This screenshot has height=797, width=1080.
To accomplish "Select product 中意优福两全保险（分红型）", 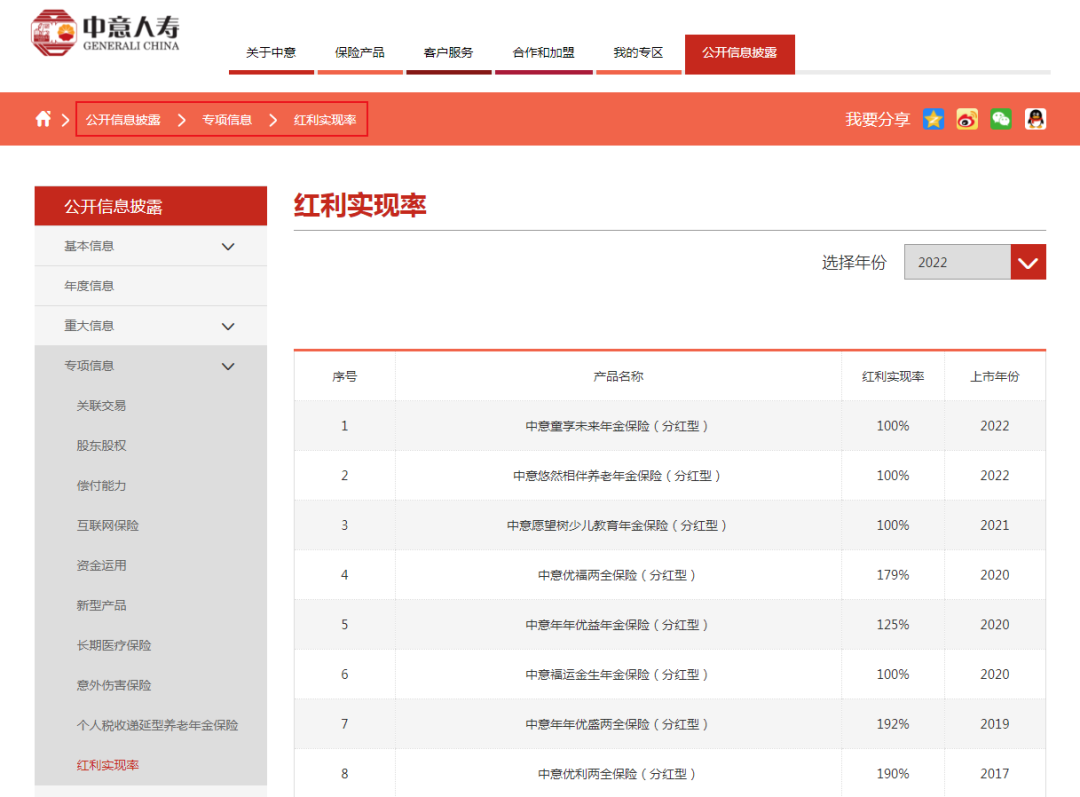I will [x=618, y=575].
